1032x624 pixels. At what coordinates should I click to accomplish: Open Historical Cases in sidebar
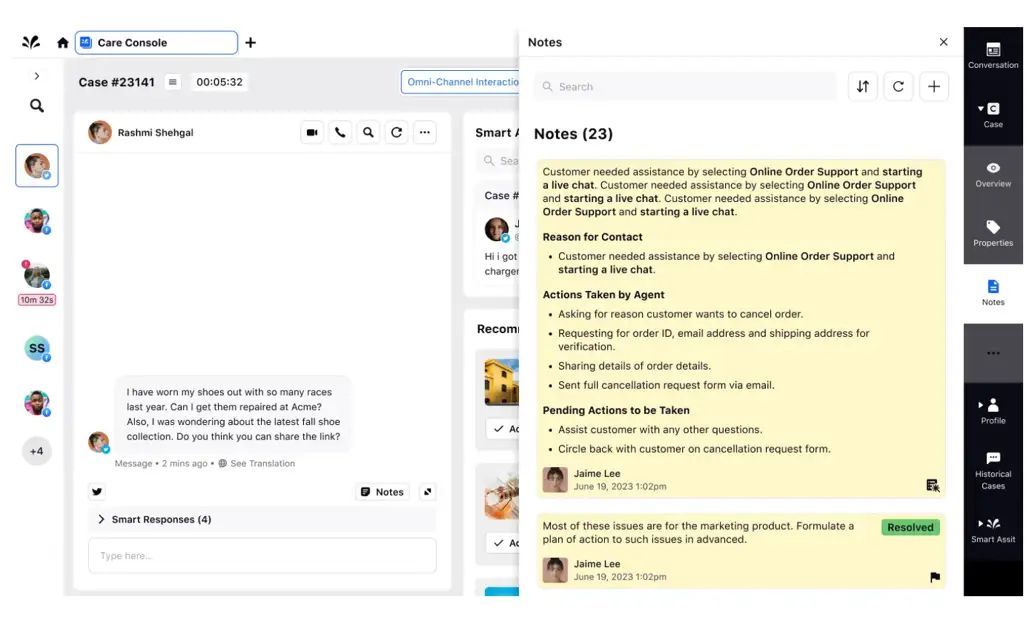coord(993,471)
